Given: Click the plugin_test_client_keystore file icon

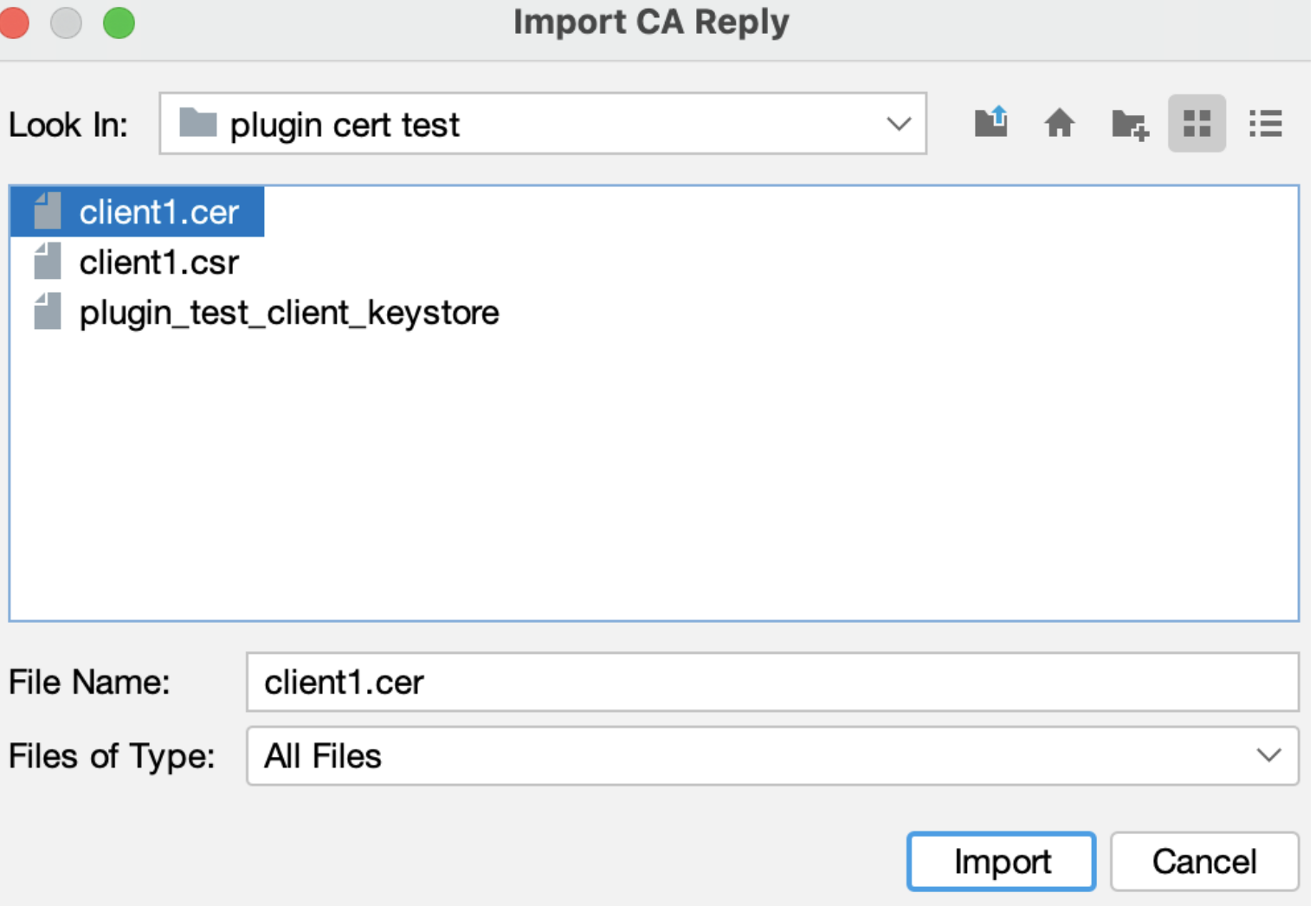Looking at the screenshot, I should [48, 312].
